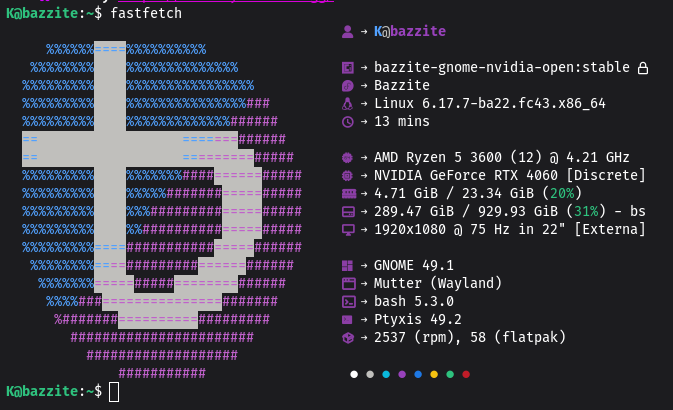
Task: Click the white color dot
Action: coord(354,374)
